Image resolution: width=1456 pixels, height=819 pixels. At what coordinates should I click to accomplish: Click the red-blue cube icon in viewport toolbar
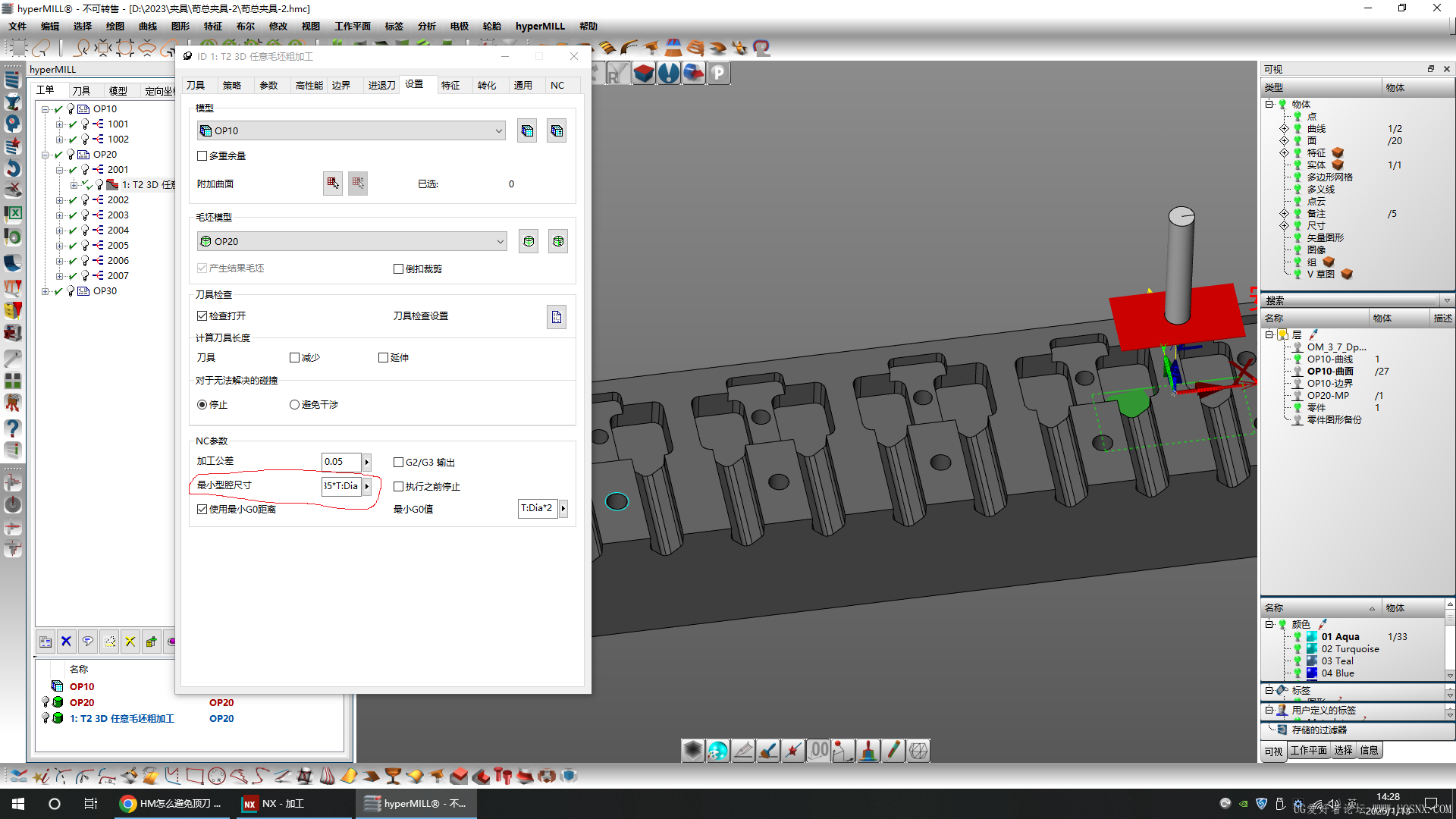(644, 73)
